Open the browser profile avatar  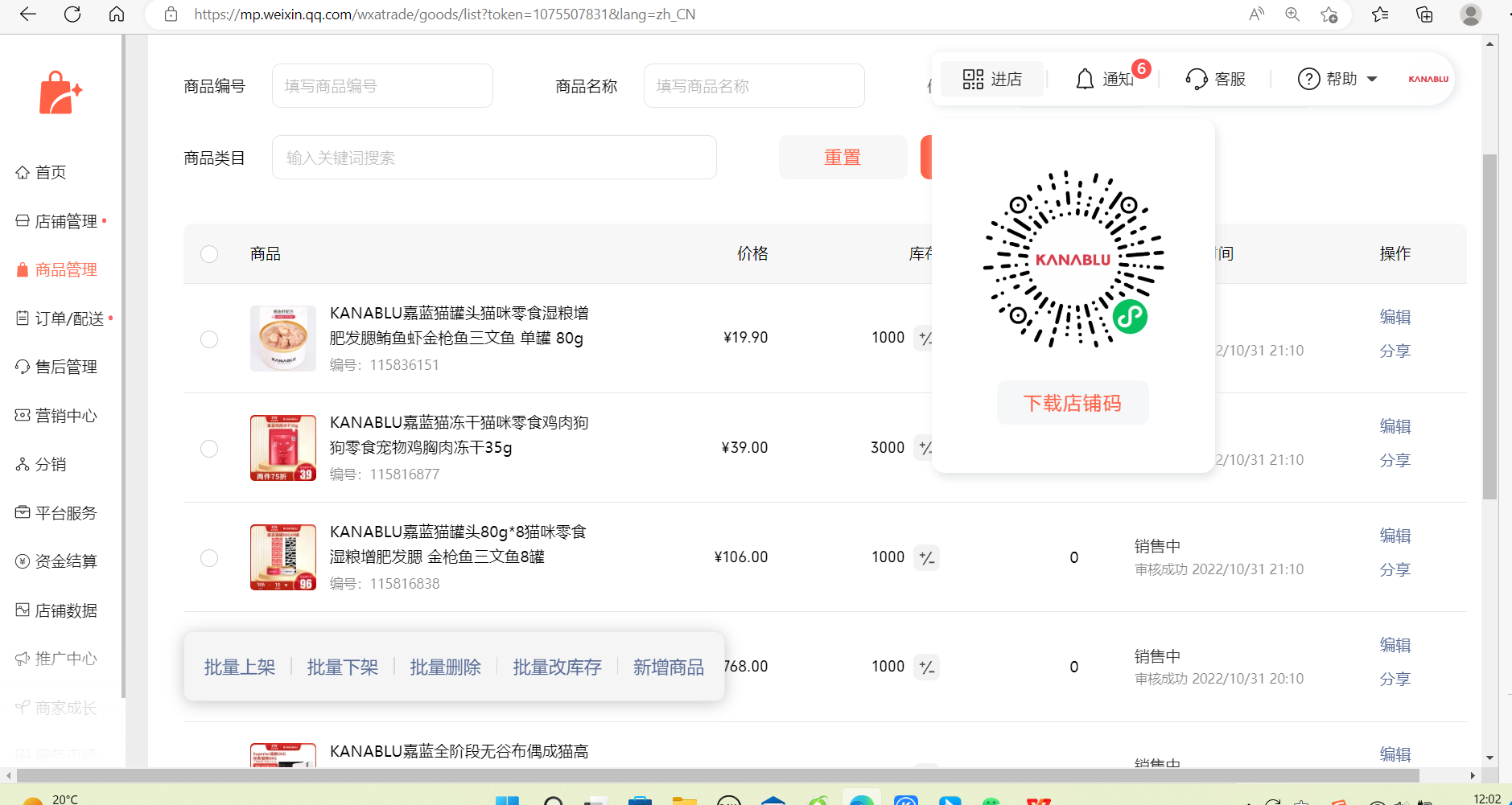pos(1471,14)
